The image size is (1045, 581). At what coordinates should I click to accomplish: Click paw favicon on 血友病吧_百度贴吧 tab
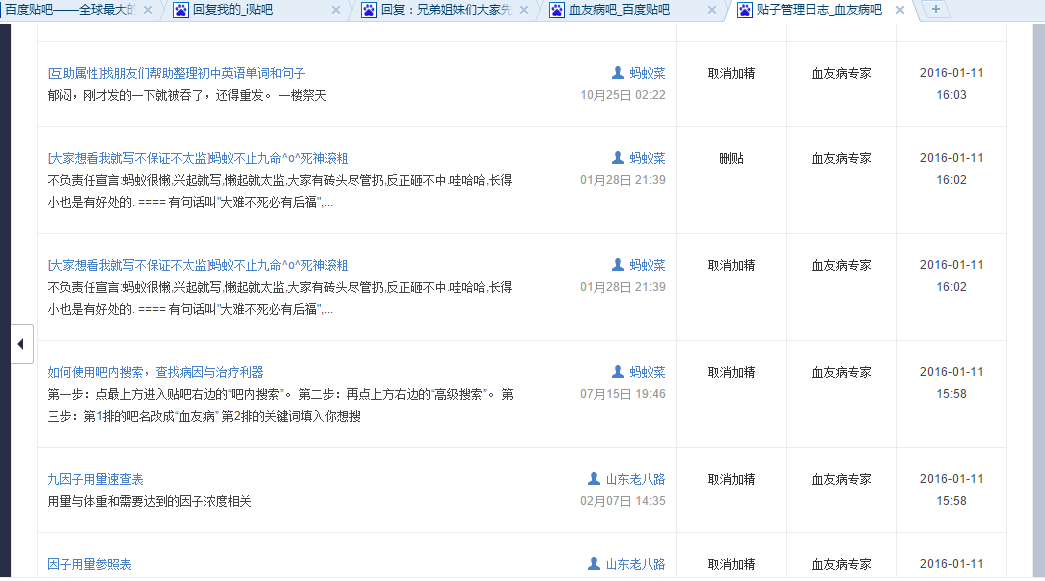pyautogui.click(x=556, y=10)
